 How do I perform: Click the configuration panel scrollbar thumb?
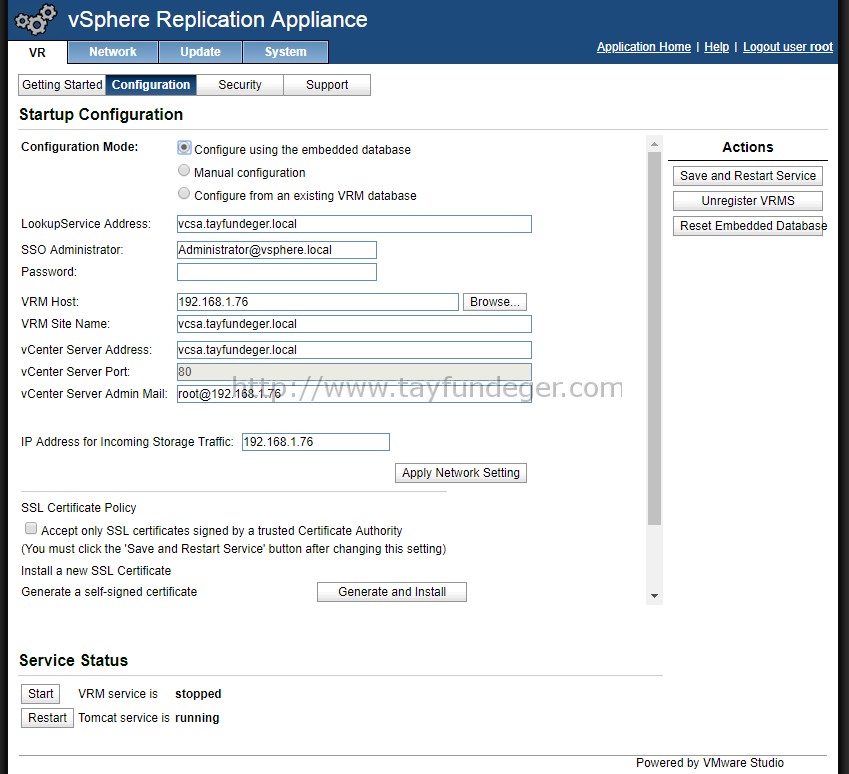pos(655,339)
